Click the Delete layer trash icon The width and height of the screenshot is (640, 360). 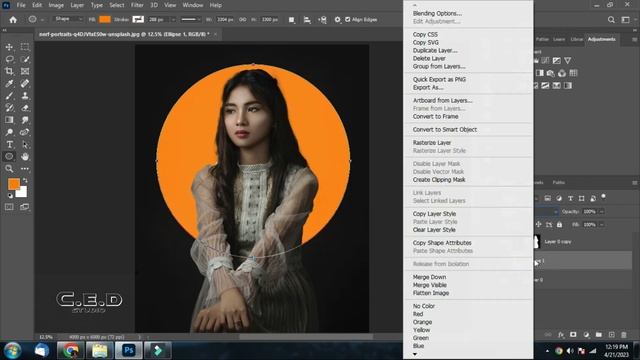click(x=624, y=335)
